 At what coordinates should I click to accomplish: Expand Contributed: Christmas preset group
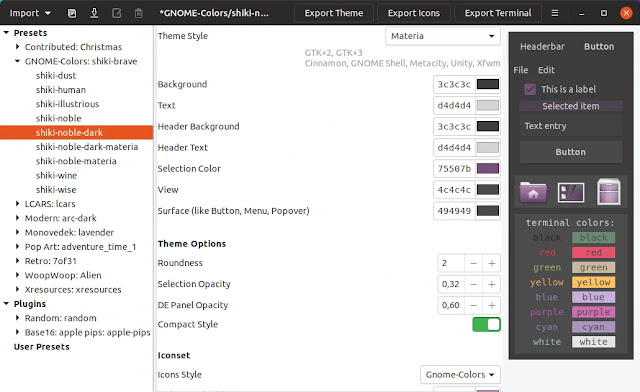[17, 47]
